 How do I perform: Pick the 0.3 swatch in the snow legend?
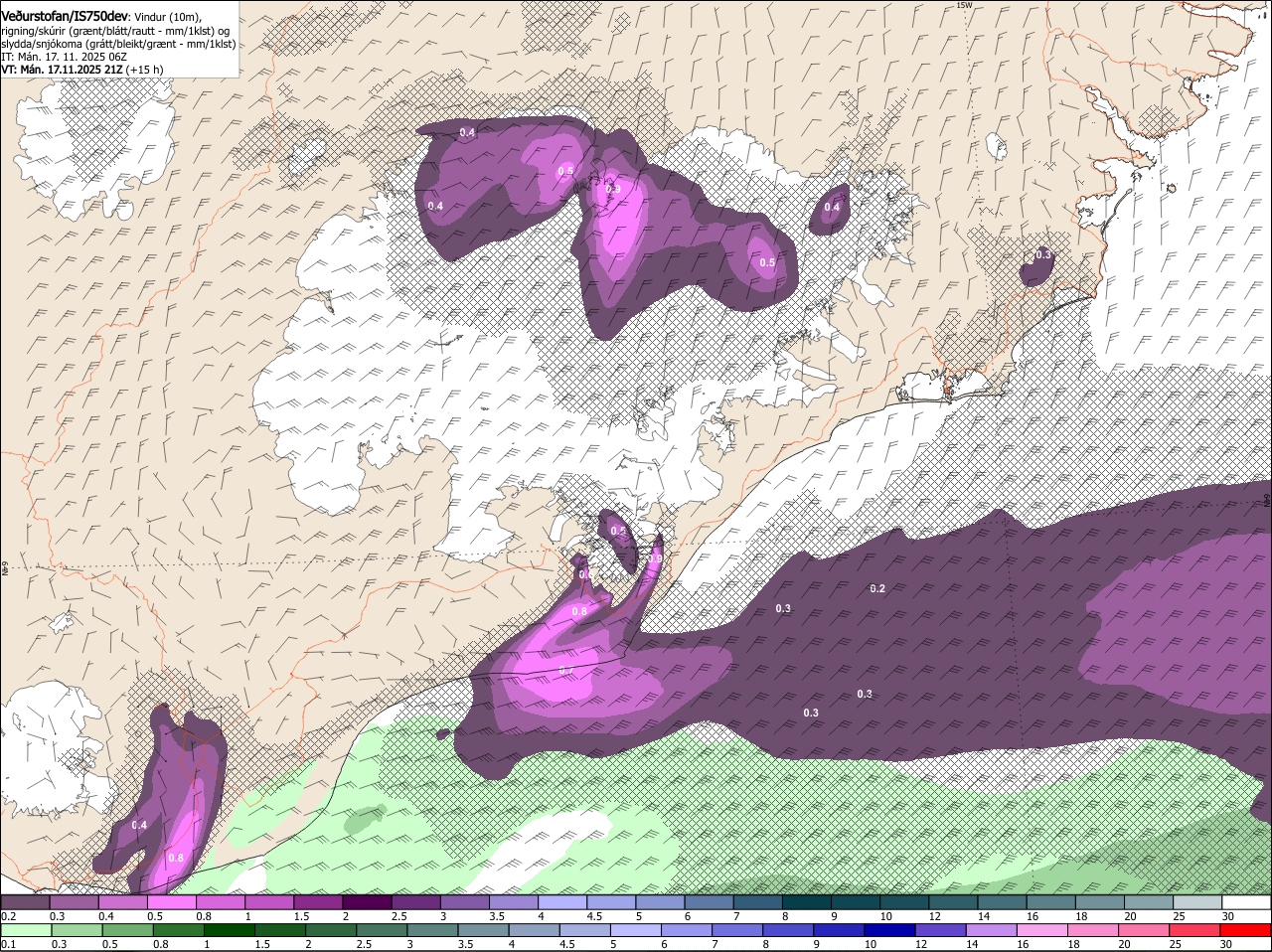click(74, 902)
